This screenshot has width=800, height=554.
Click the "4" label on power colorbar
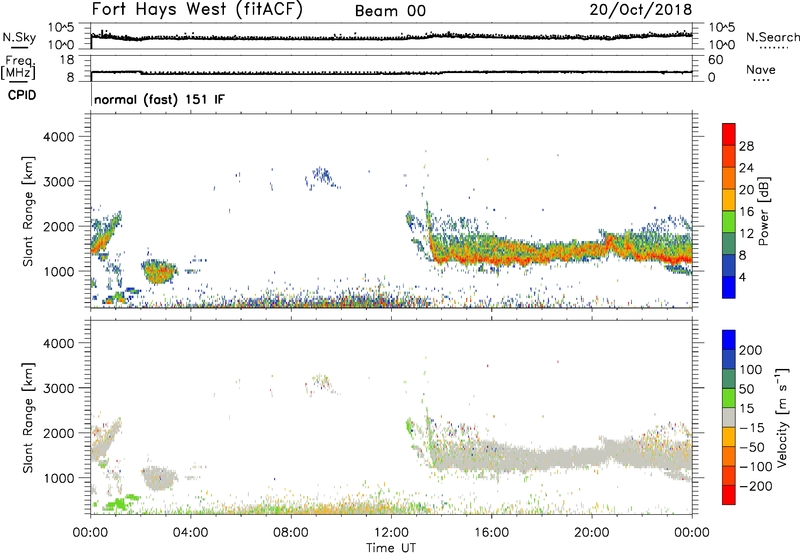(742, 277)
